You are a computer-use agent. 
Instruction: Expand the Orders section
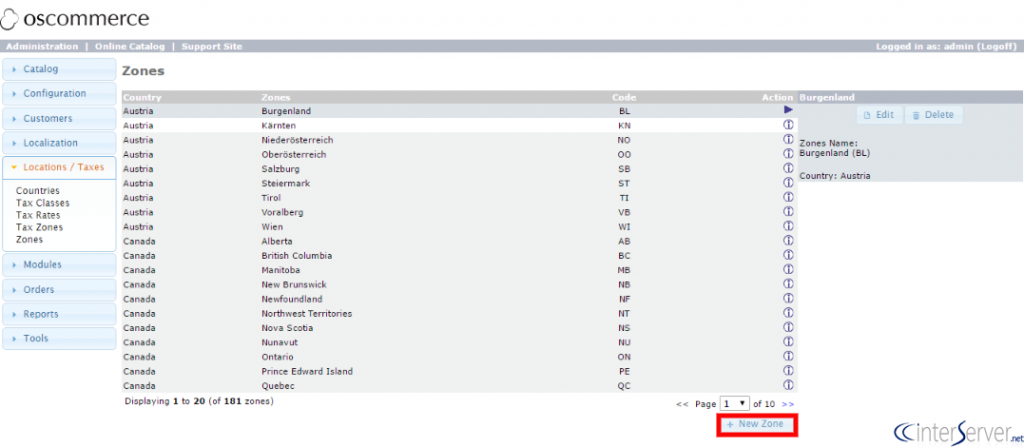click(59, 289)
